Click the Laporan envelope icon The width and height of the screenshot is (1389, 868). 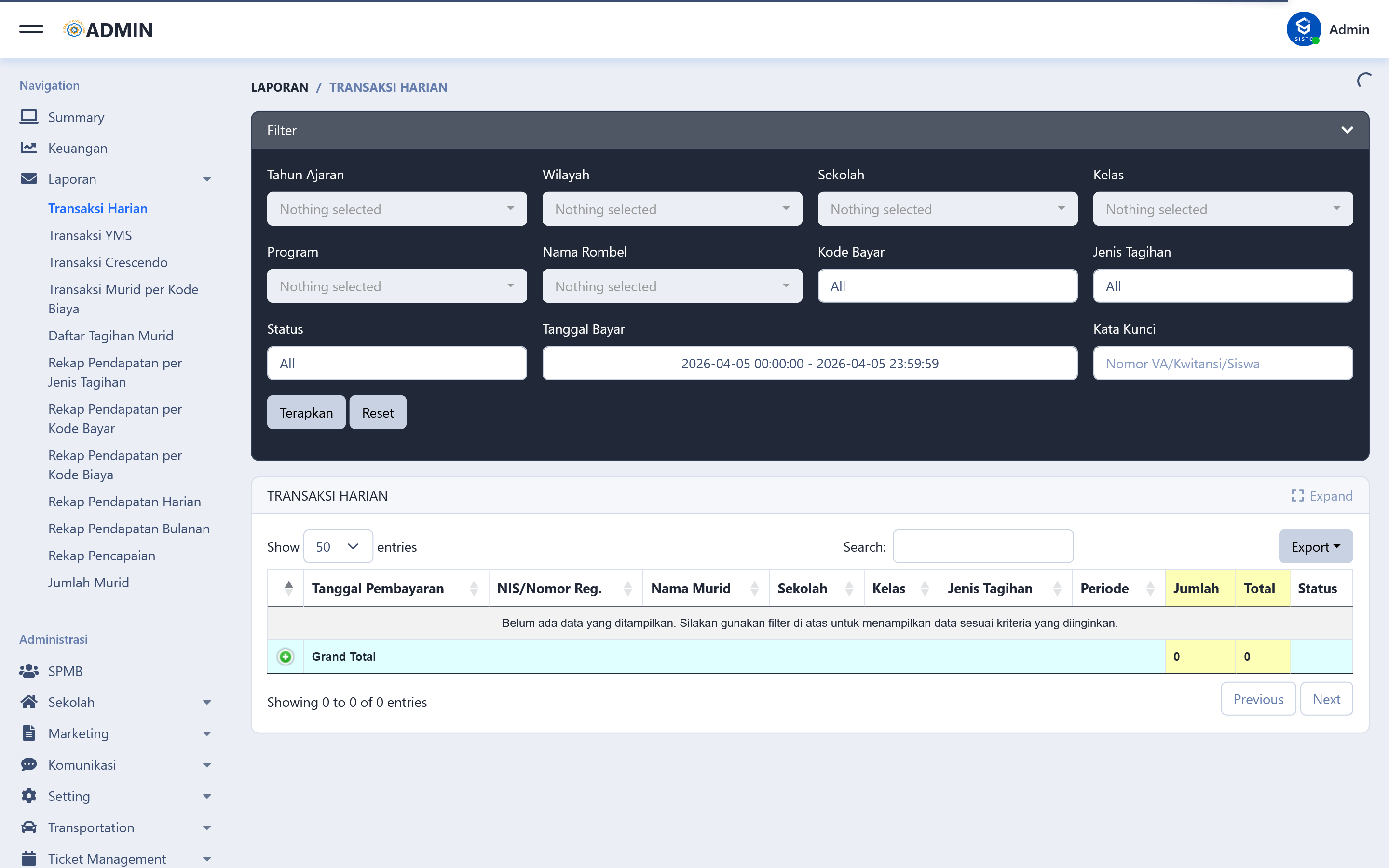pyautogui.click(x=29, y=179)
